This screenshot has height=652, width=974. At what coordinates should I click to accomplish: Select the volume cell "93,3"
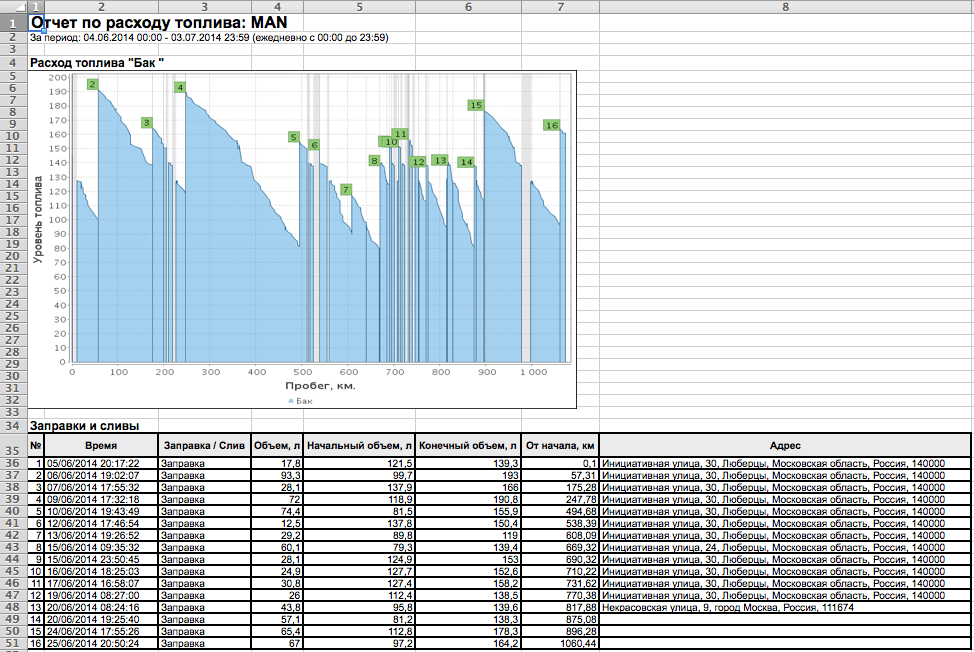tap(277, 476)
